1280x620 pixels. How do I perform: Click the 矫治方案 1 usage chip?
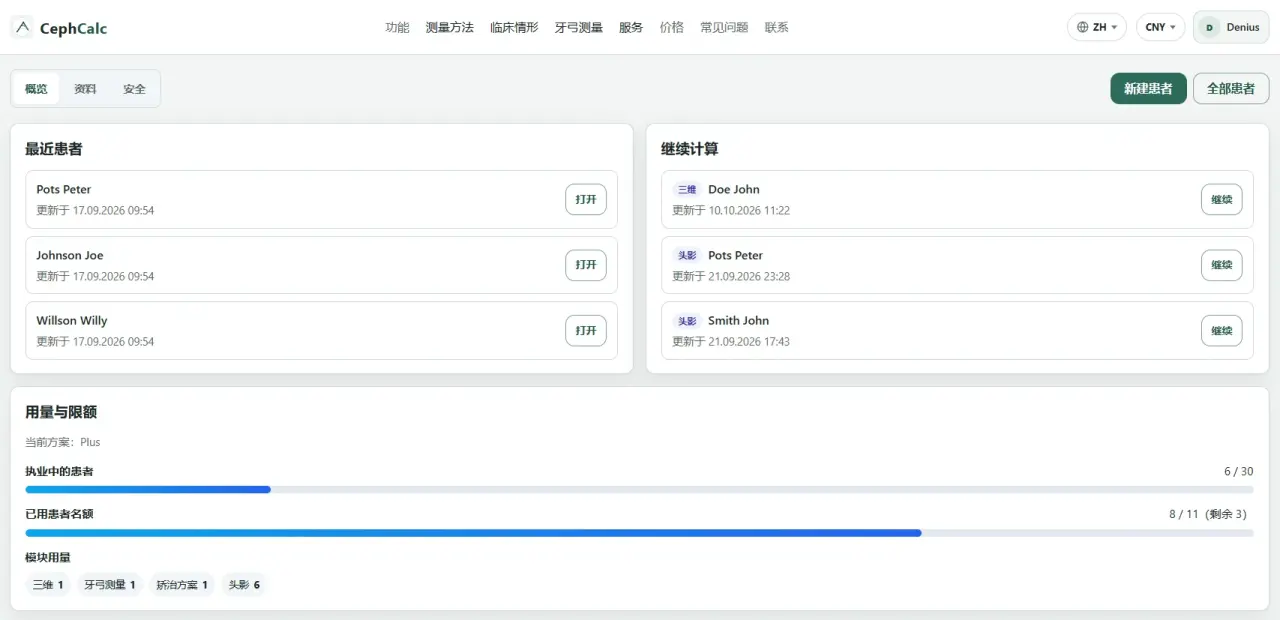182,585
